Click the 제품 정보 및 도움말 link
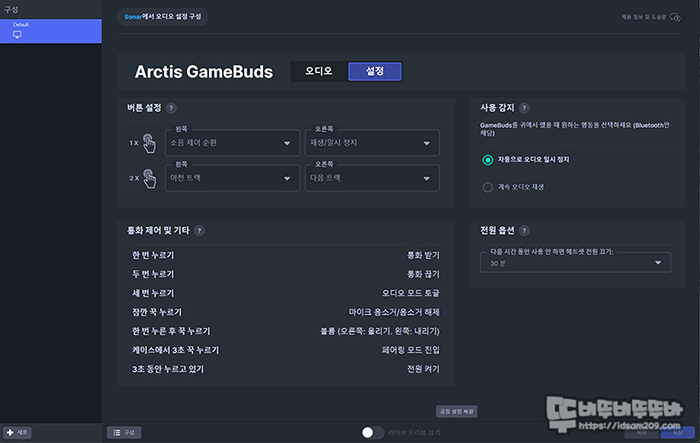The image size is (700, 443). (x=643, y=17)
